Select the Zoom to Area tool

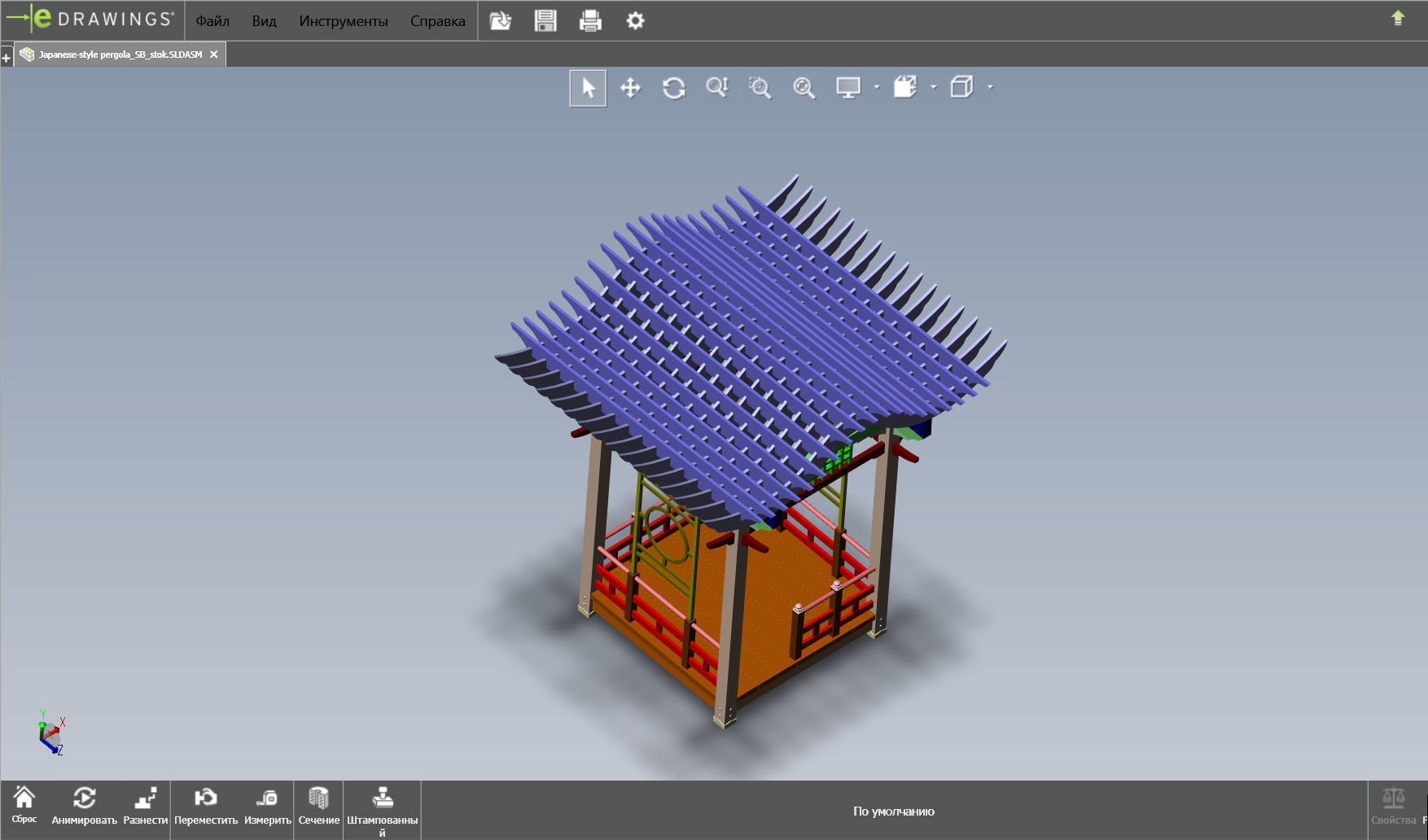[760, 88]
